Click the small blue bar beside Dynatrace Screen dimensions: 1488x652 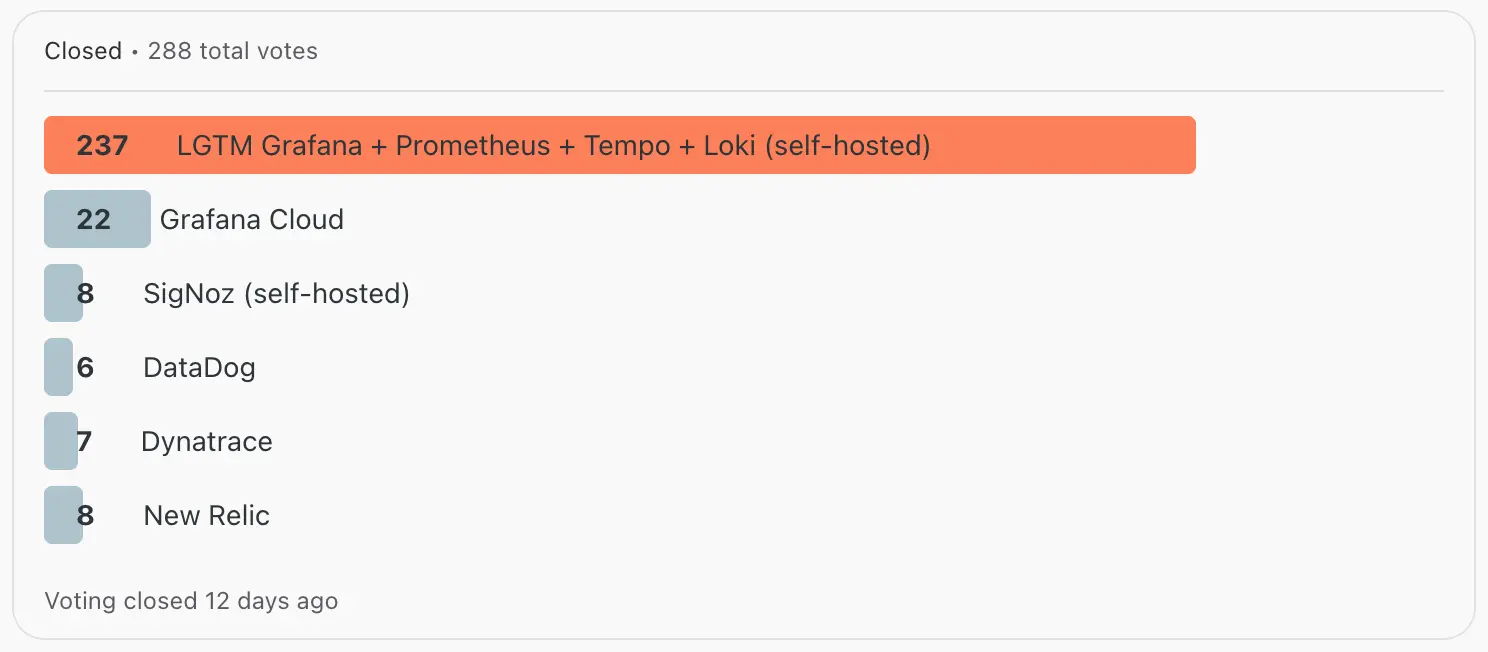click(x=60, y=441)
